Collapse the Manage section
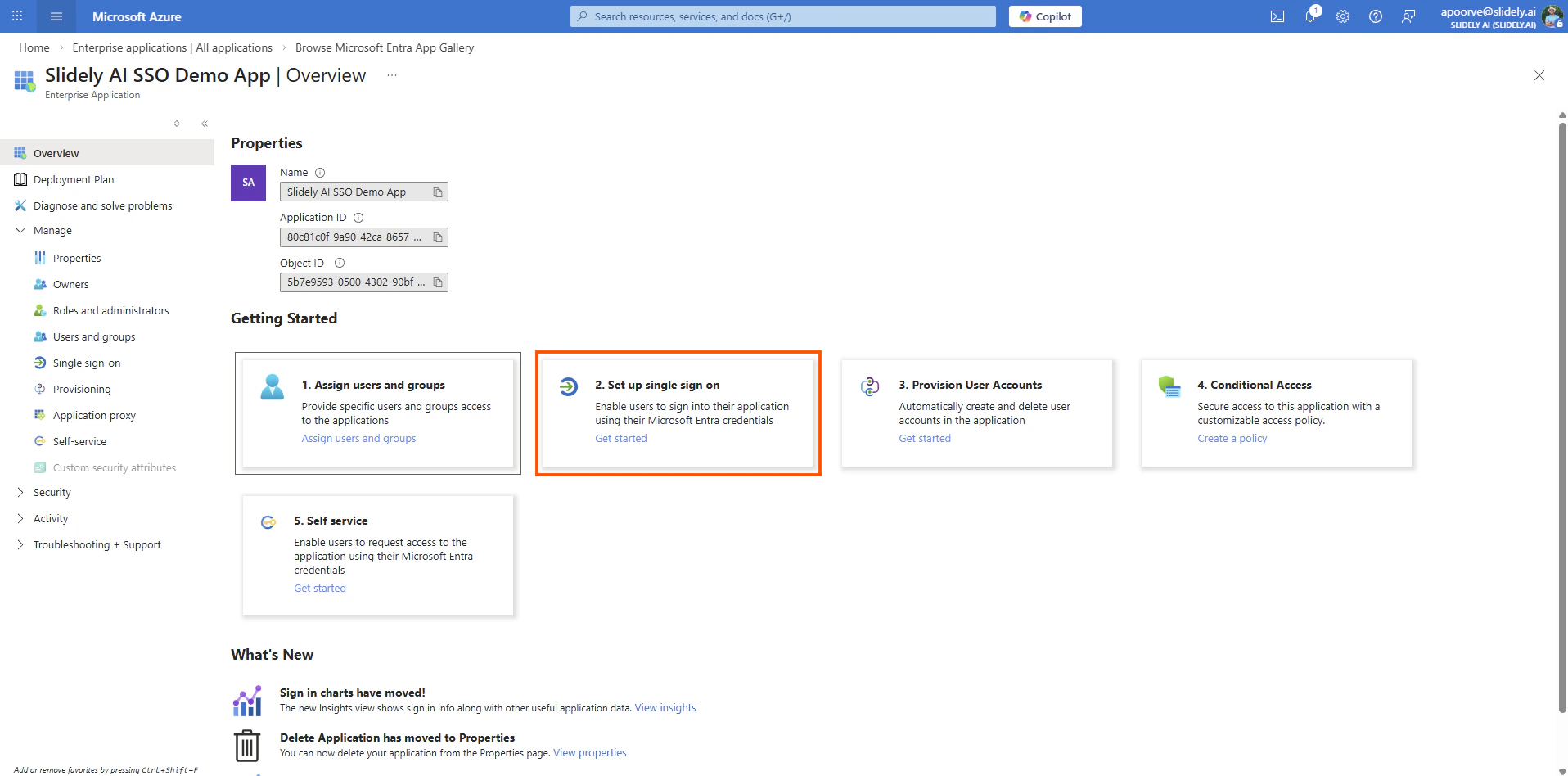This screenshot has width=1568, height=776. (x=20, y=231)
